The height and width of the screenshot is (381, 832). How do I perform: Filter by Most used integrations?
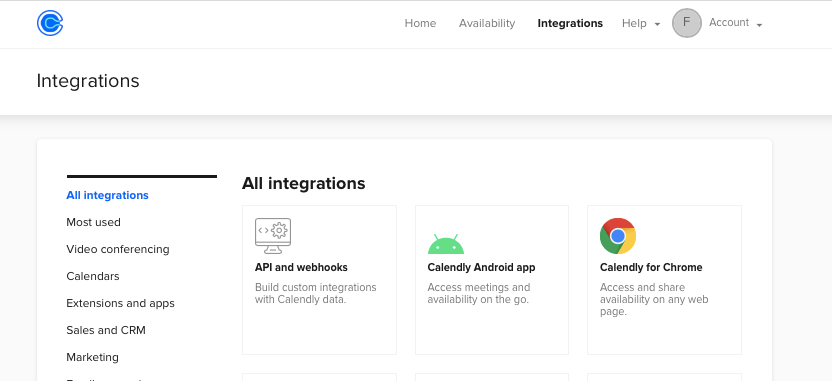tap(93, 222)
